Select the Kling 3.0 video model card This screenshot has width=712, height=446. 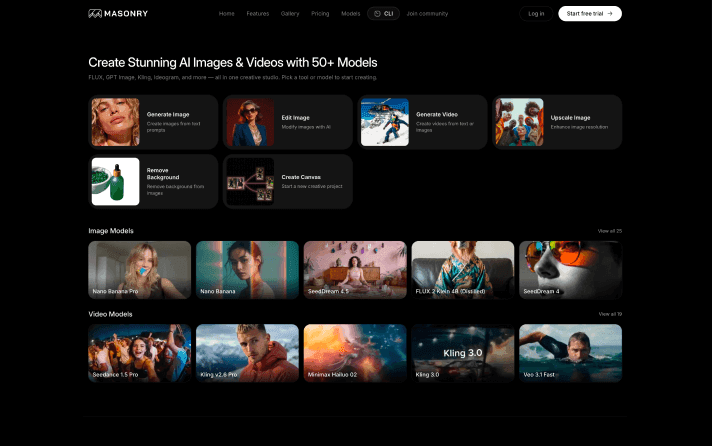[x=463, y=353]
